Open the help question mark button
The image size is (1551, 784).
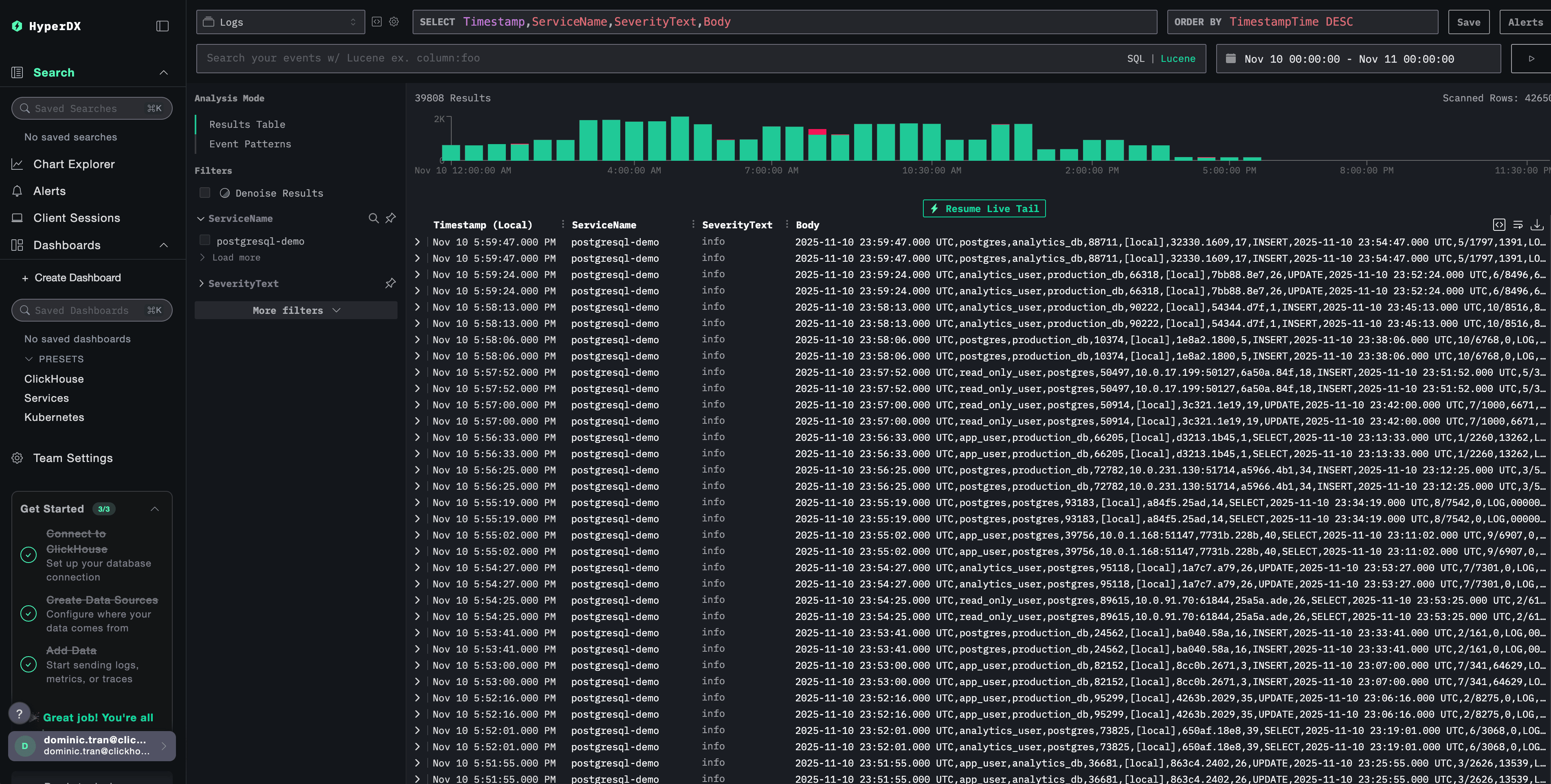19,714
